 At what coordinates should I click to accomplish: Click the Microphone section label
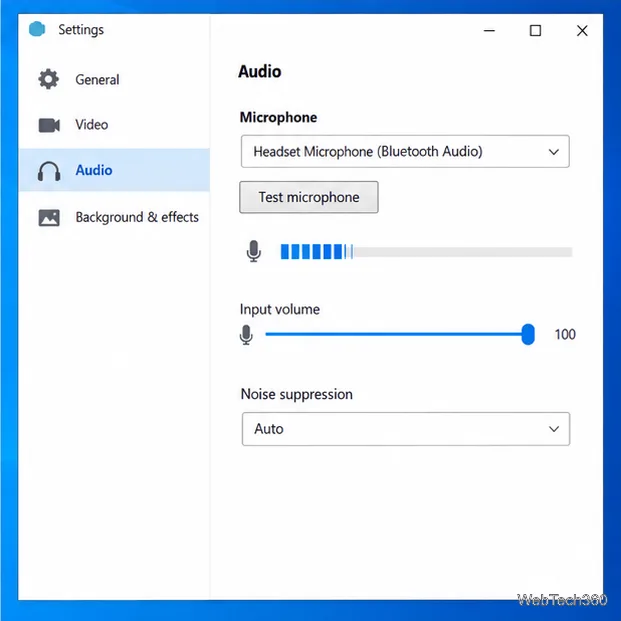click(x=278, y=118)
